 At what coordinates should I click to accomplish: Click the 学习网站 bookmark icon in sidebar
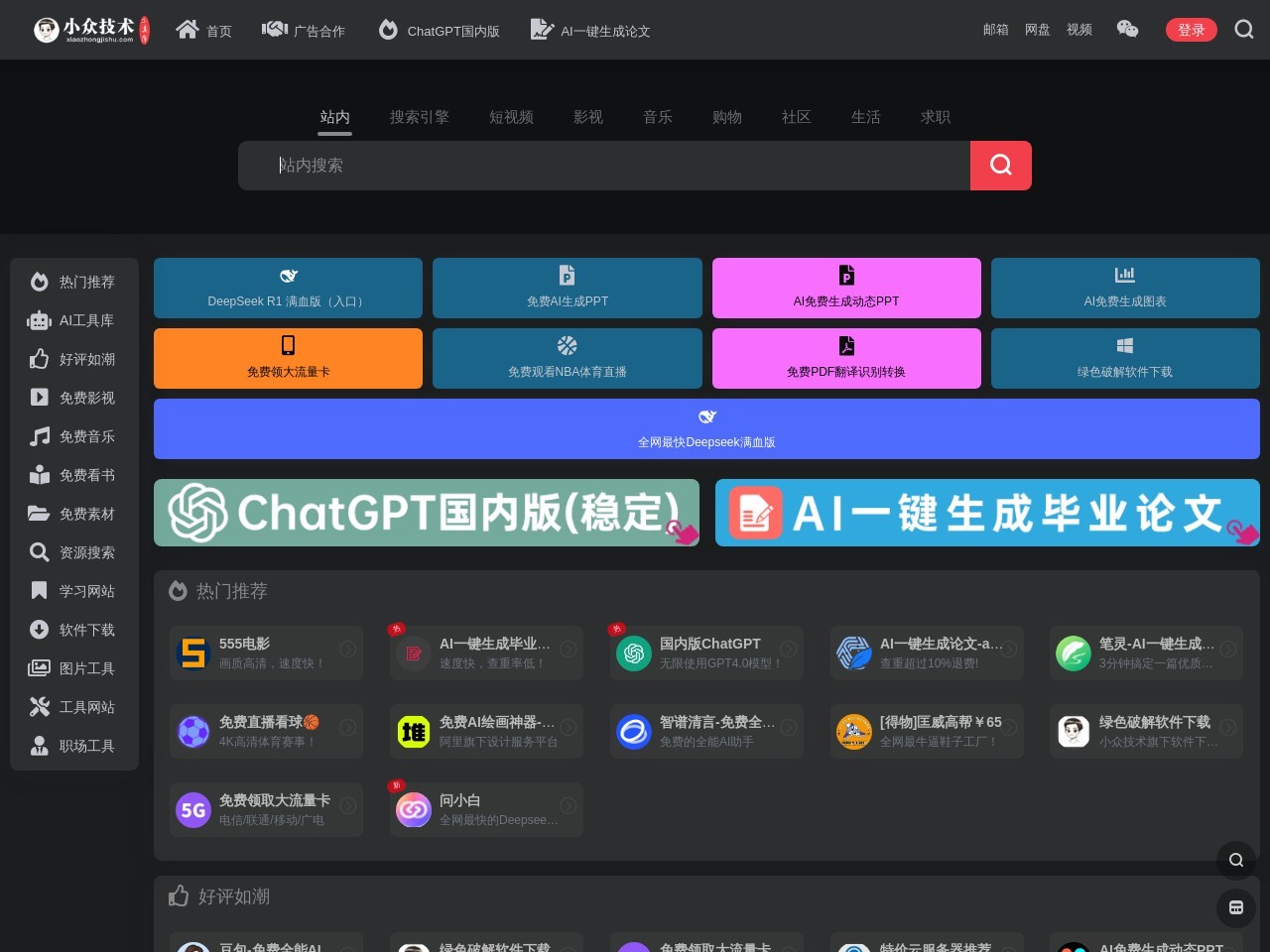pos(39,591)
